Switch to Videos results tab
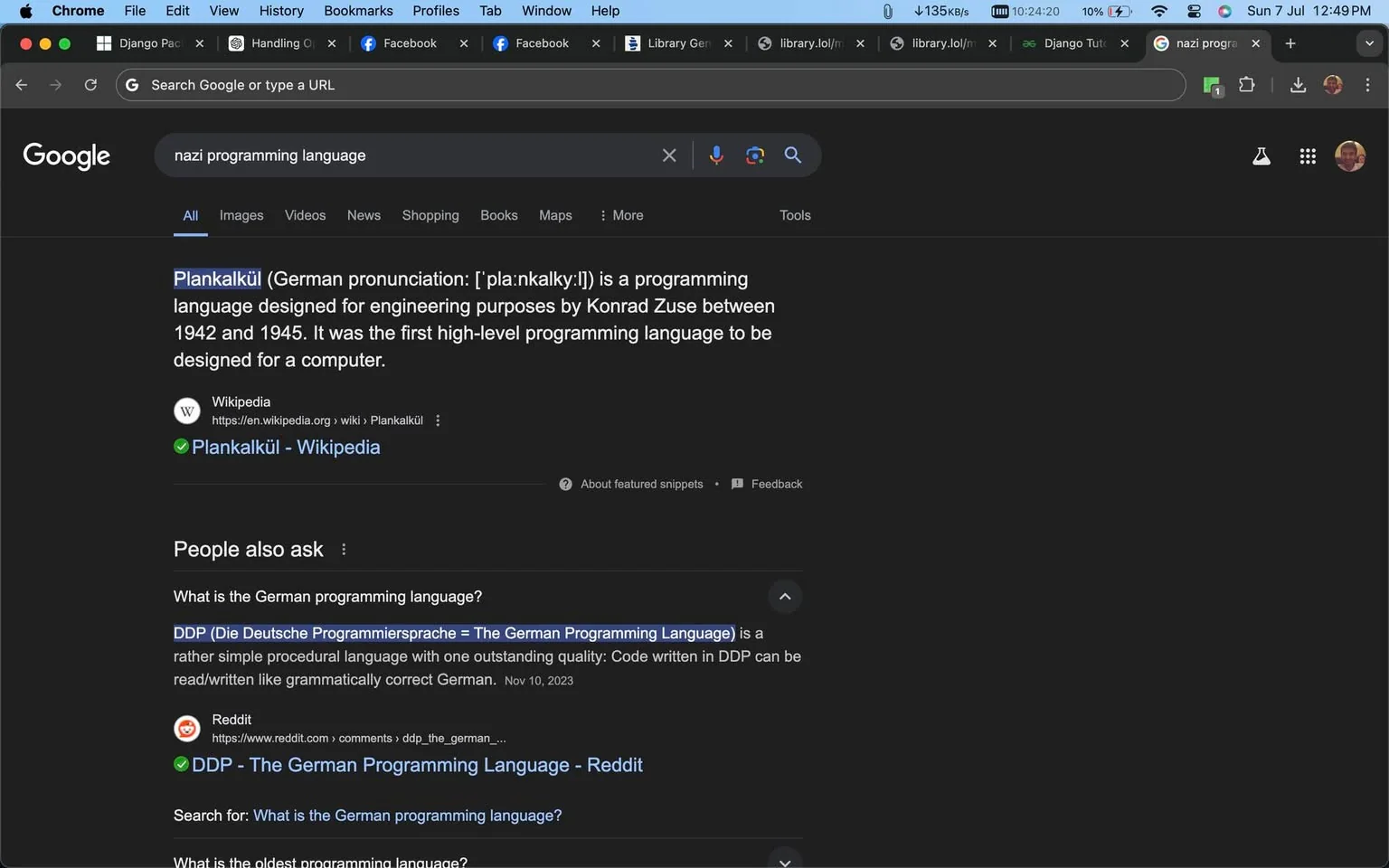Screen dimensions: 1389x868 pyautogui.click(x=305, y=215)
